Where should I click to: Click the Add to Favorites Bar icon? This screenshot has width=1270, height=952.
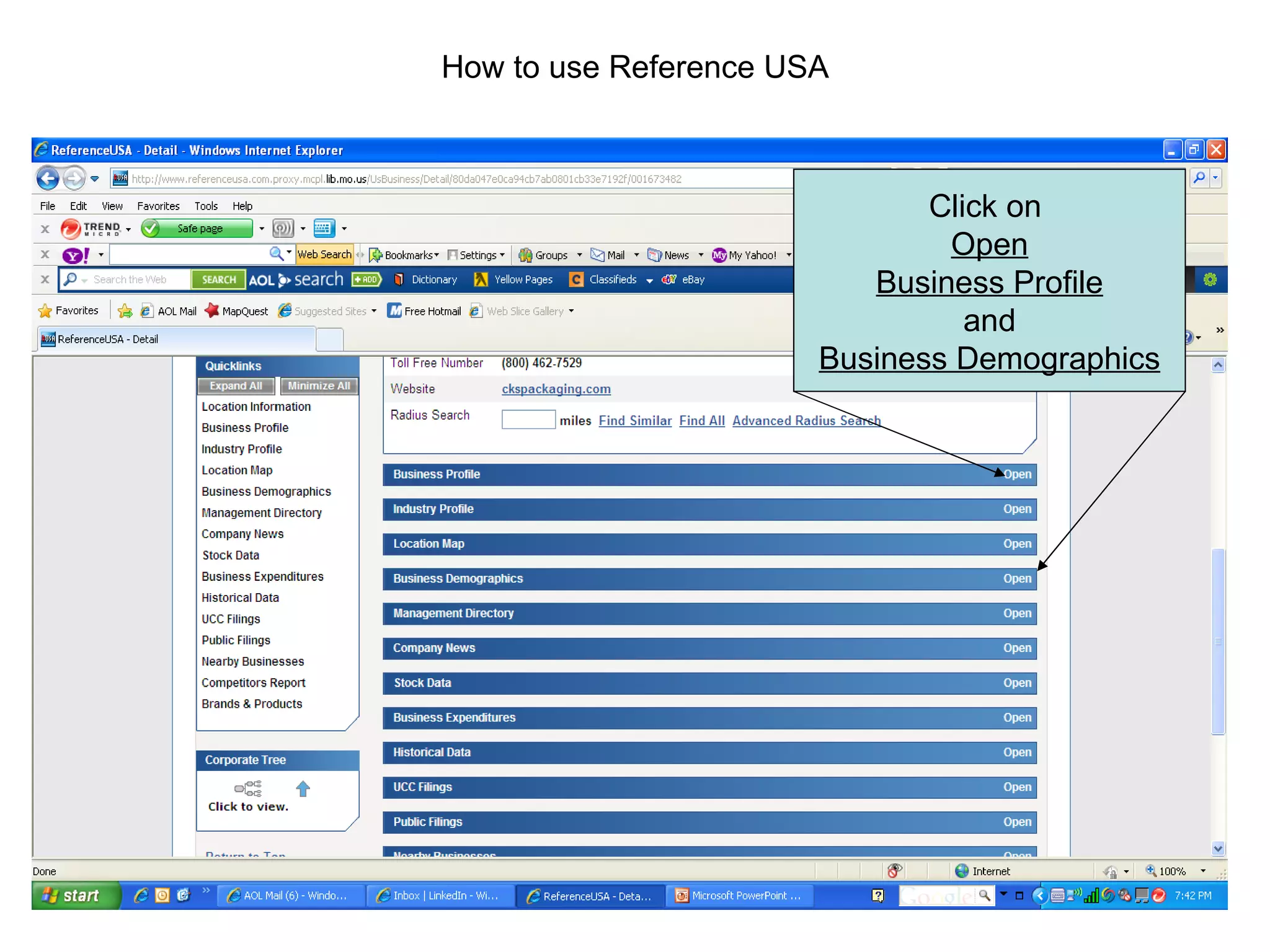[x=125, y=311]
